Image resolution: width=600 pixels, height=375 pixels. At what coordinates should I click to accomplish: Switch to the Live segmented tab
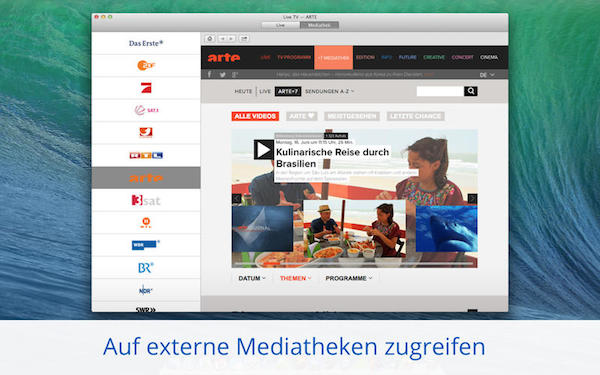[x=280, y=25]
